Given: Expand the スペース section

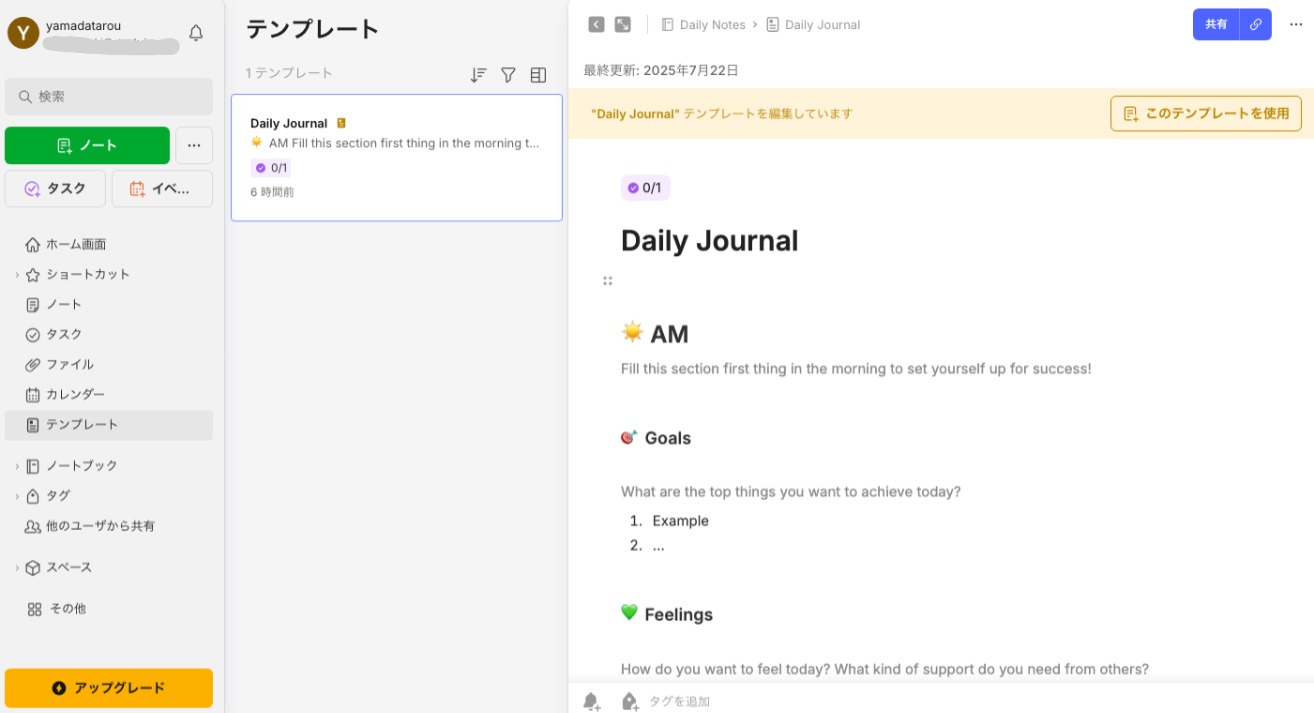Looking at the screenshot, I should pos(16,567).
